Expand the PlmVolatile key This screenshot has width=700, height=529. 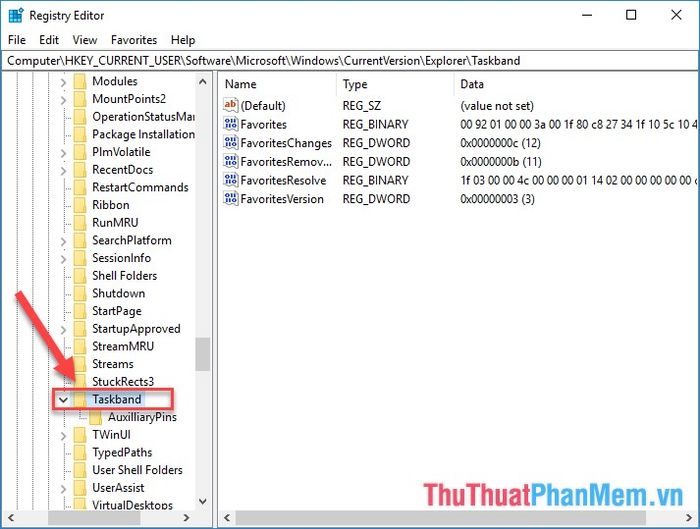click(63, 153)
